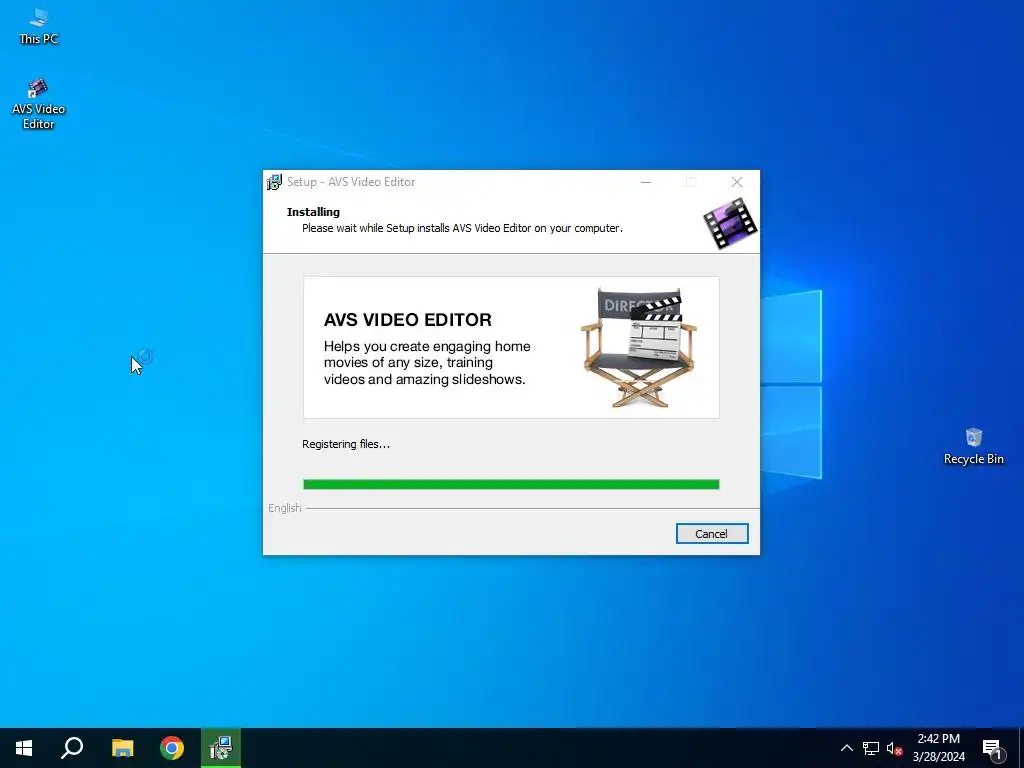
Task: Select the Recycle Bin desktop icon
Action: point(973,447)
